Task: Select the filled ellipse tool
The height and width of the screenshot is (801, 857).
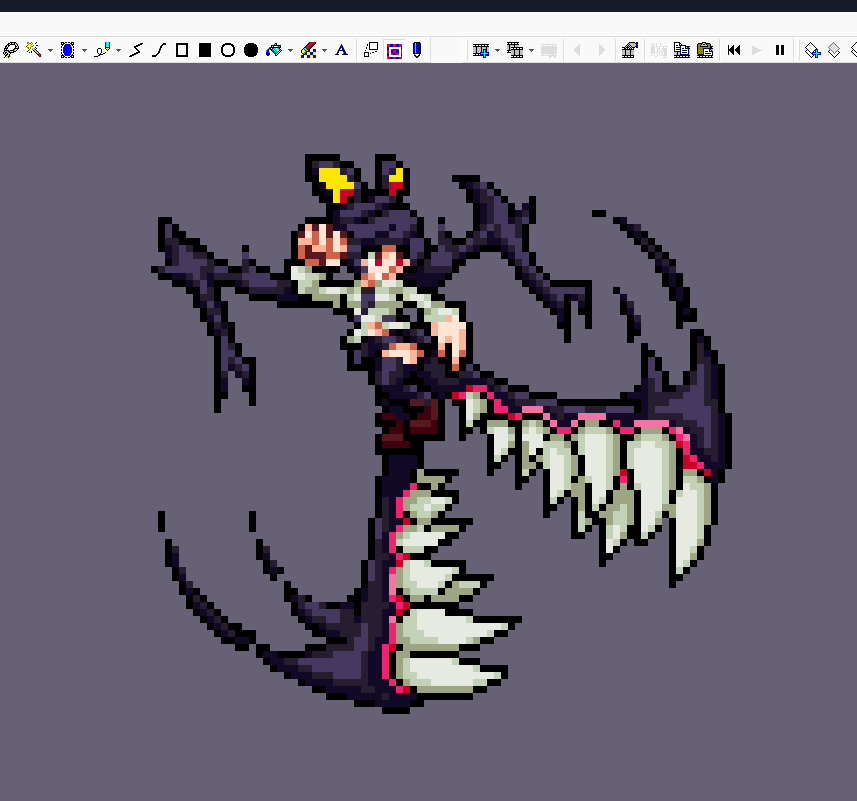Action: point(251,50)
